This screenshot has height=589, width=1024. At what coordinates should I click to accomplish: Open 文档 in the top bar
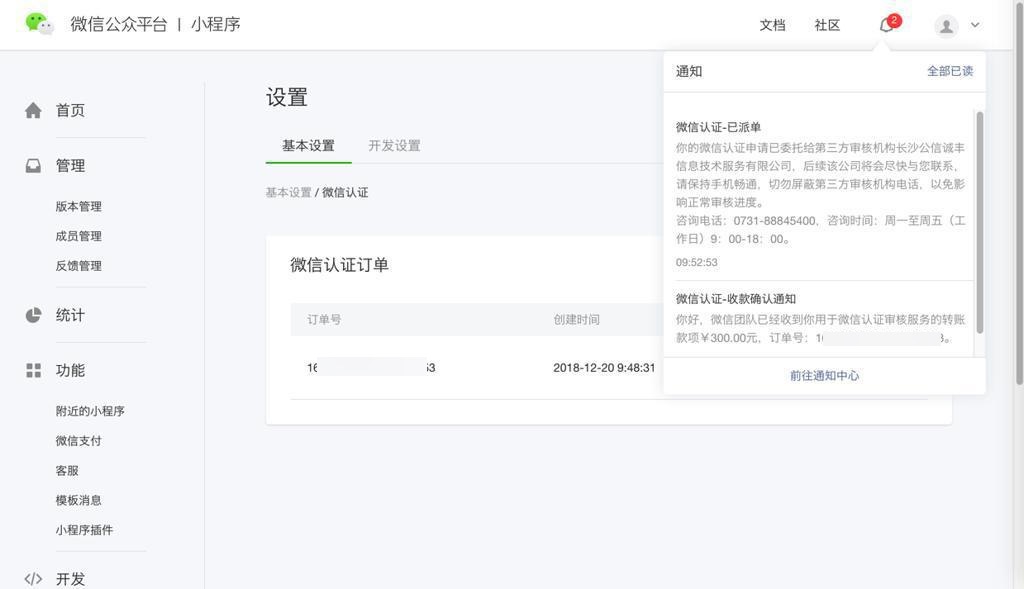772,25
